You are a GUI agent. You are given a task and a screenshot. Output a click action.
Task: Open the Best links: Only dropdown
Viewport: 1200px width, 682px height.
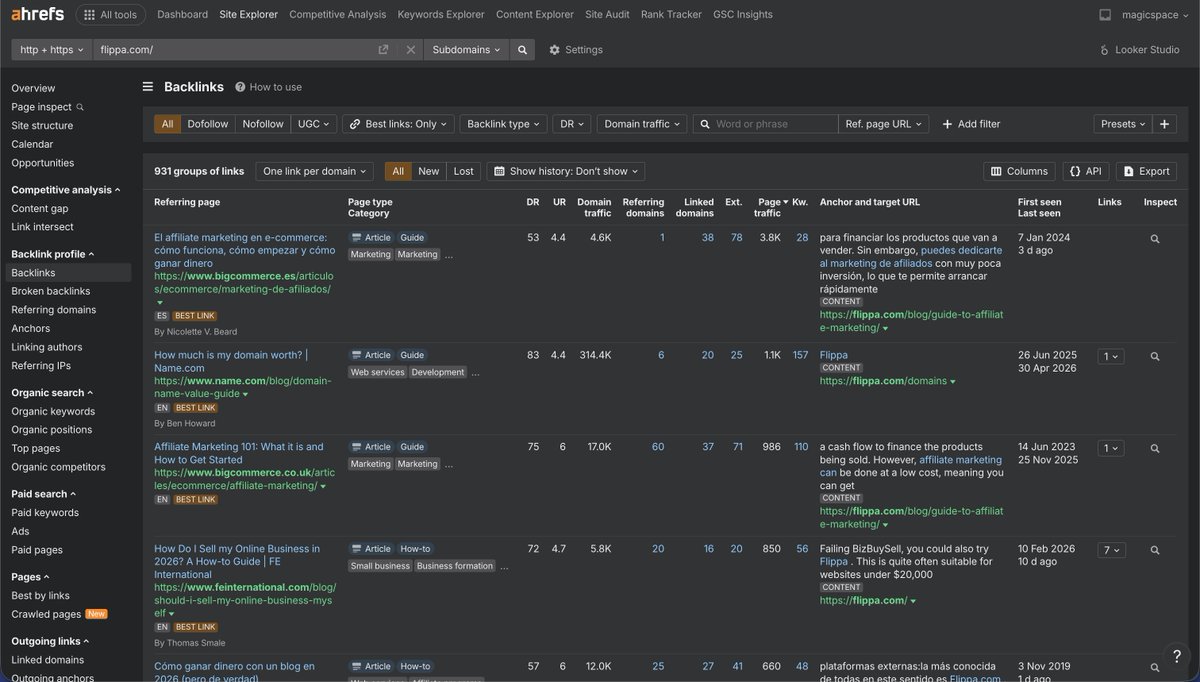click(398, 124)
